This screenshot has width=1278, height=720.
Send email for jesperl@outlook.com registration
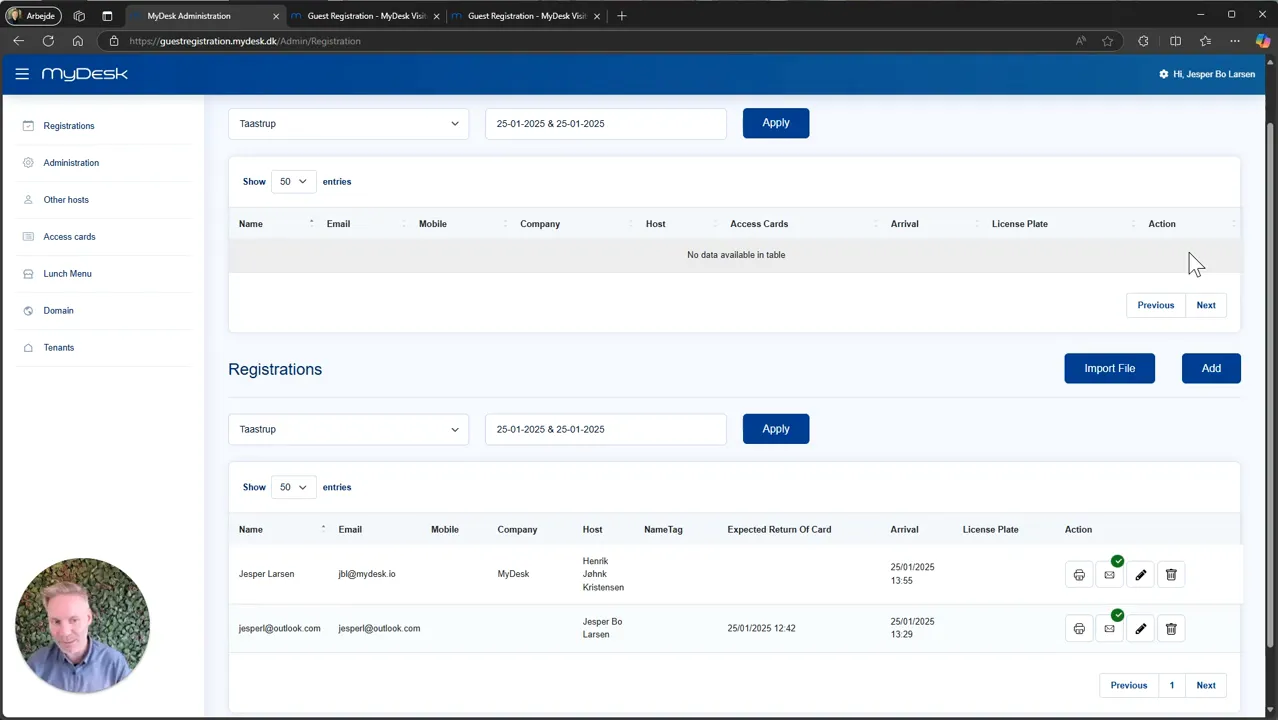point(1109,629)
